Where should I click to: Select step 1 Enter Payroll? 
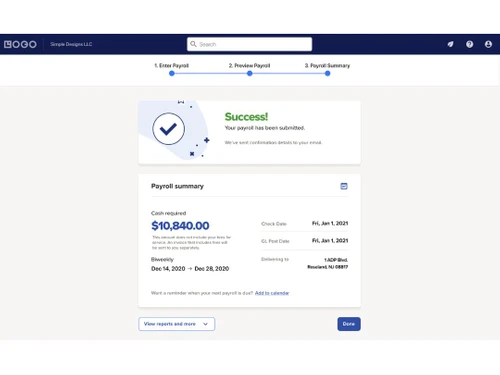click(171, 66)
